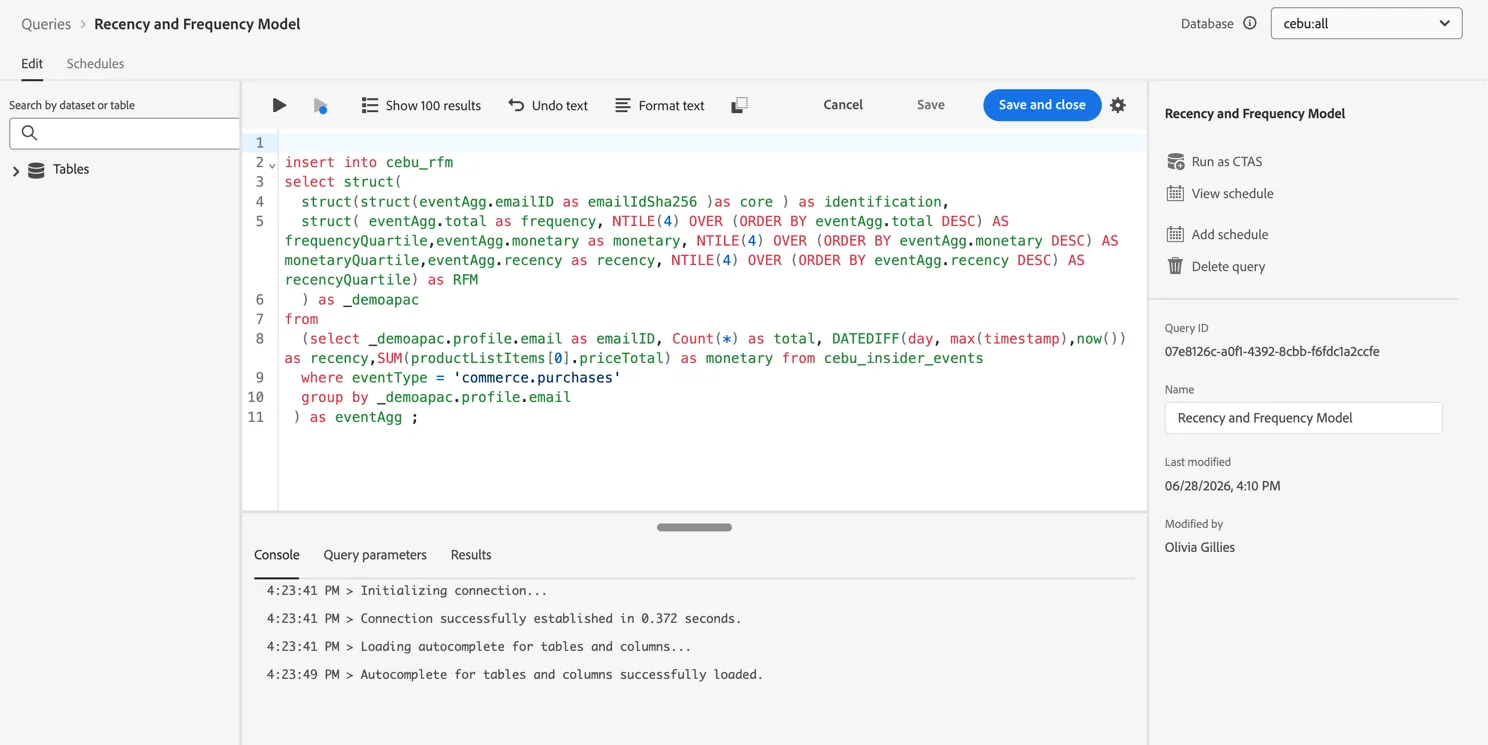Screen dimensions: 1488x745
Task: Switch to the Schedules tab
Action: [x=95, y=63]
